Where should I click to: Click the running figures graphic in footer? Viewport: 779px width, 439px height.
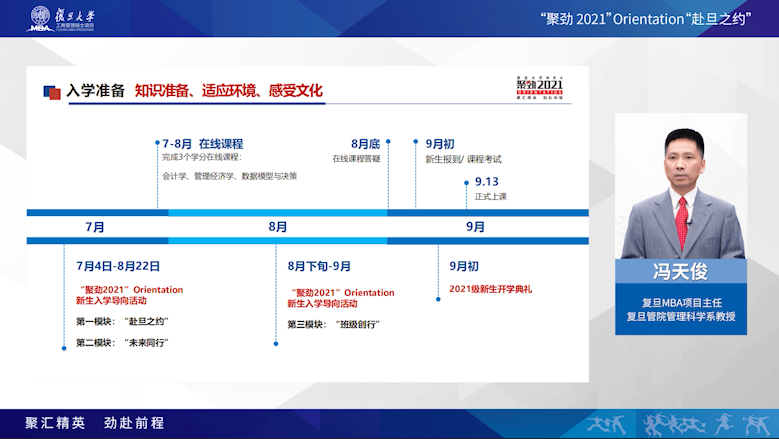click(x=679, y=425)
